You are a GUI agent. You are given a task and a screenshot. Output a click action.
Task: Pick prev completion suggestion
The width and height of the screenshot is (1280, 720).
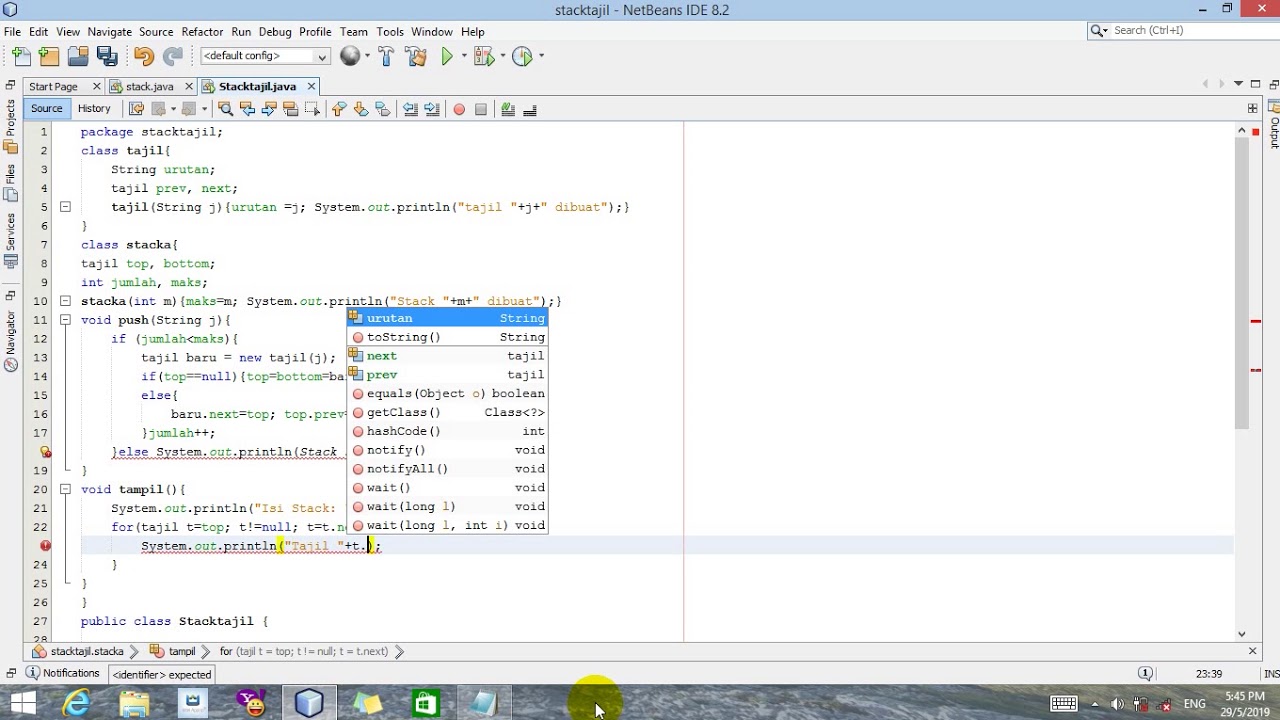[447, 375]
